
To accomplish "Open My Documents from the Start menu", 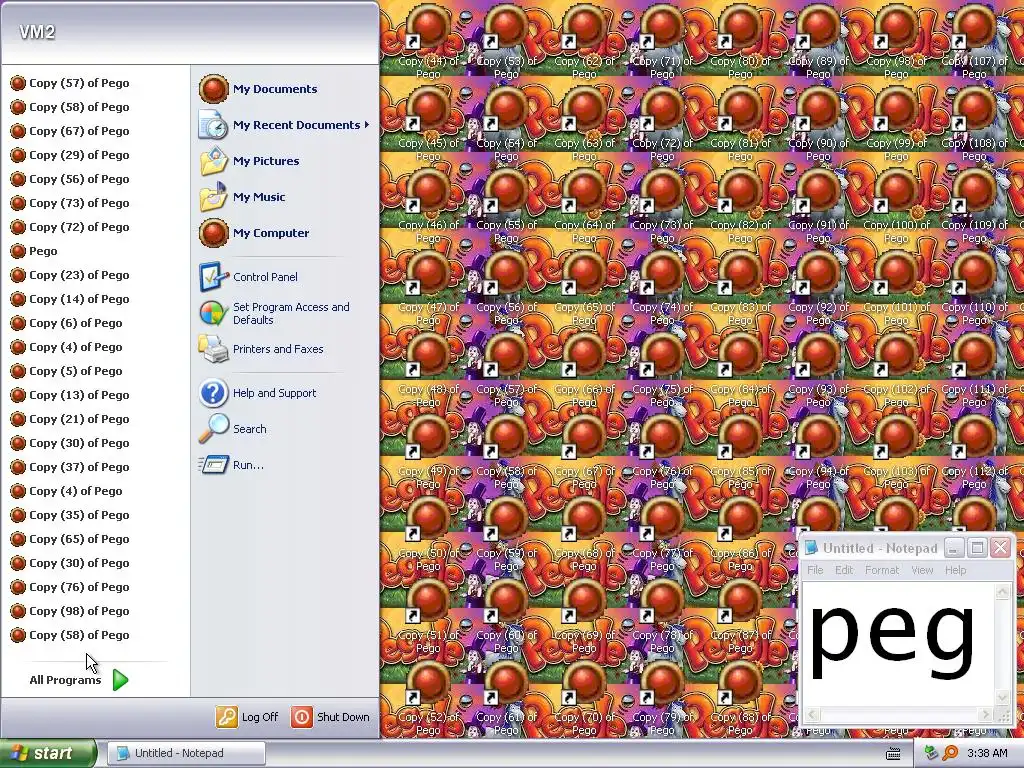I will 259,89.
